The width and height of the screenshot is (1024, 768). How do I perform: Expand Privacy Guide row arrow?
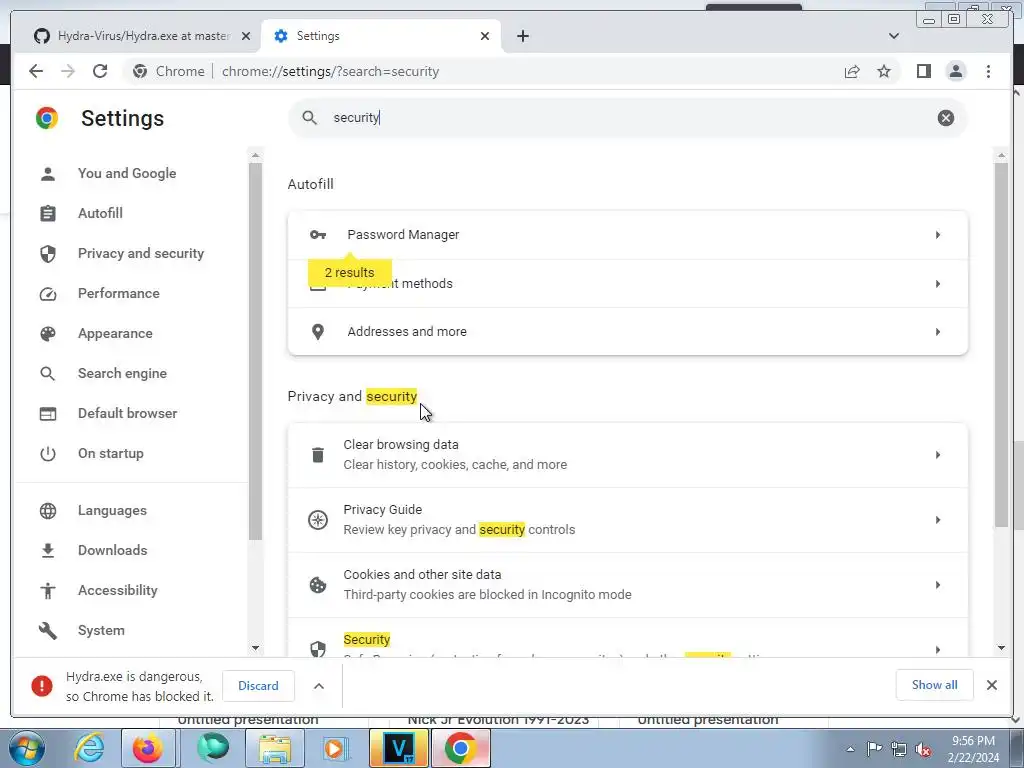938,520
